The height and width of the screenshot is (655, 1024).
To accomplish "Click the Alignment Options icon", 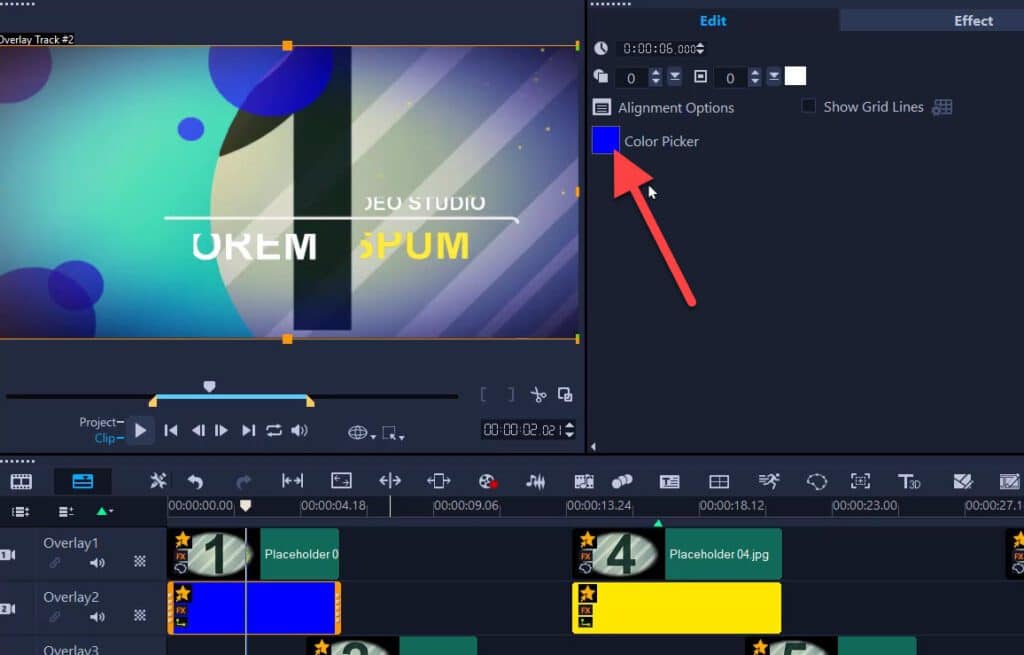I will click(602, 108).
